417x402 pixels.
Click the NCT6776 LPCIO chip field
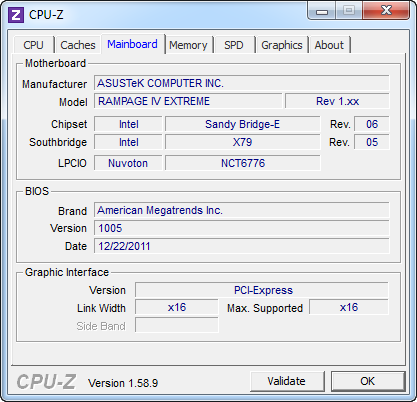[242, 163]
